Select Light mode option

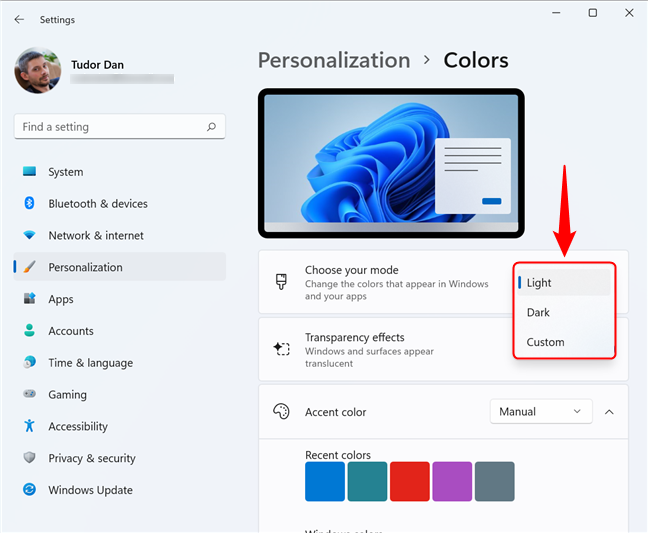pos(564,283)
